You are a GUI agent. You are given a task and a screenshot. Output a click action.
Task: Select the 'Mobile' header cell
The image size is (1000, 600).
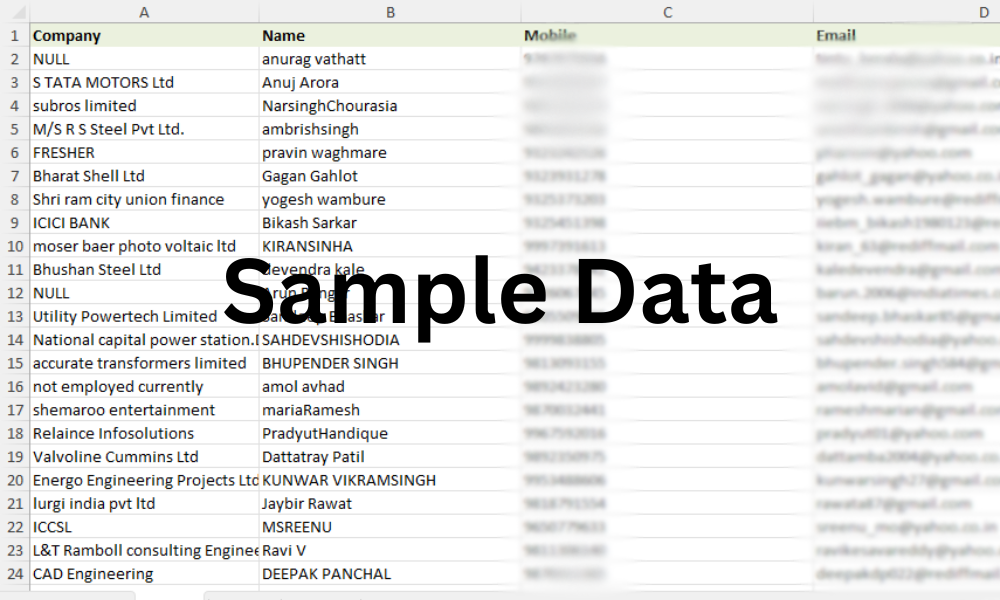coord(667,36)
